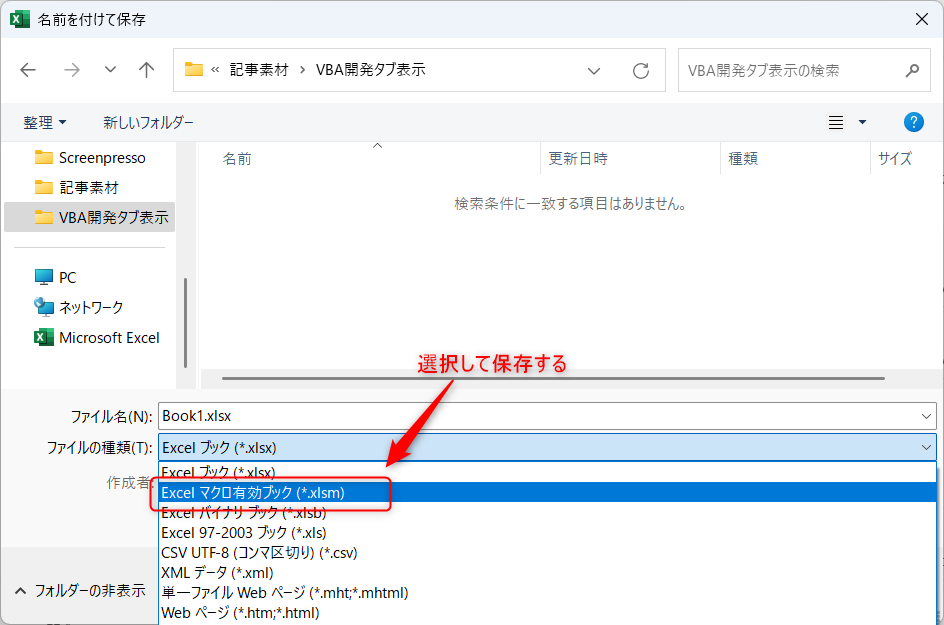Open help with the blue question icon
The image size is (944, 625).
pyautogui.click(x=913, y=122)
